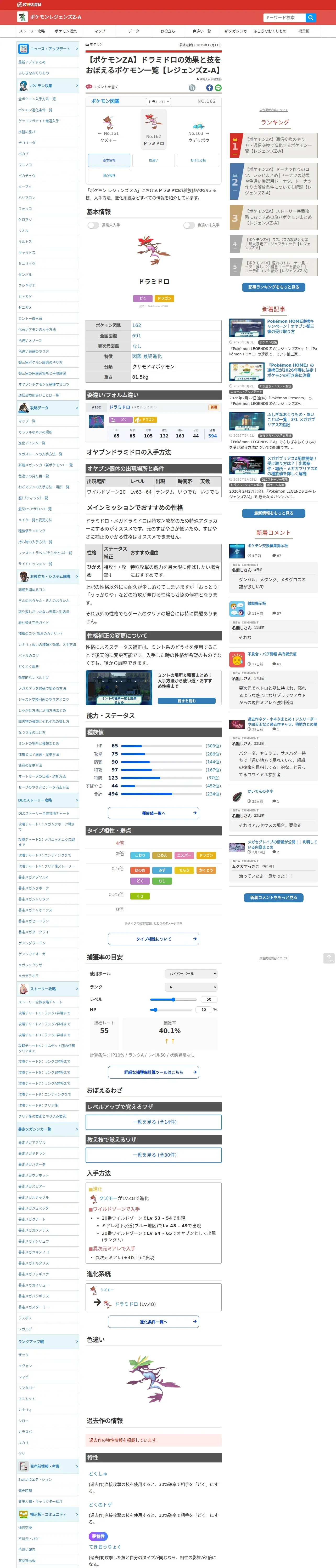Adjust the レベル slider

(x=174, y=1000)
